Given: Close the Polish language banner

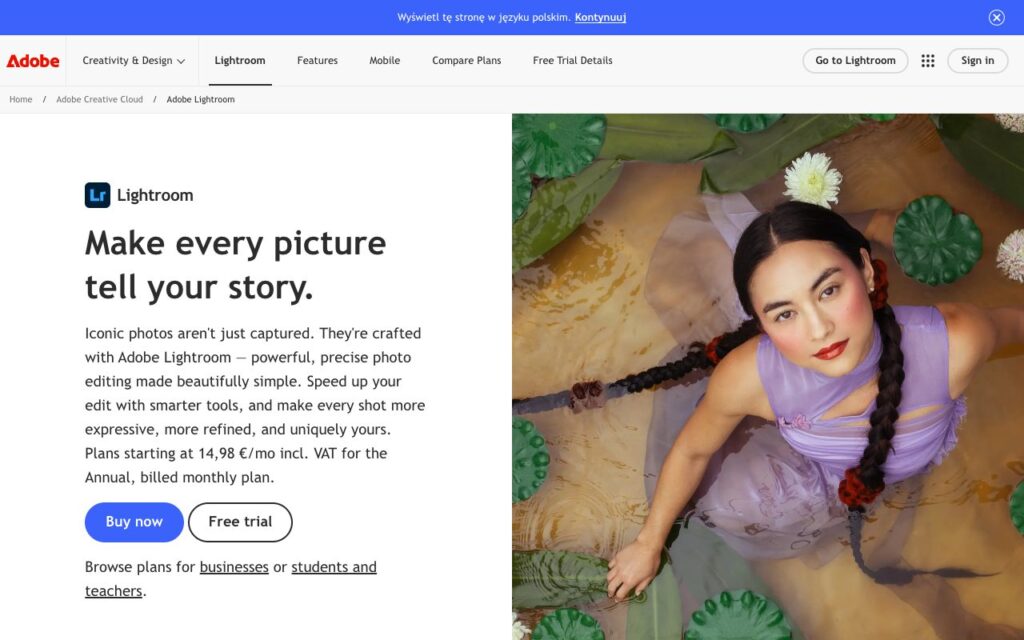Looking at the screenshot, I should pos(996,18).
